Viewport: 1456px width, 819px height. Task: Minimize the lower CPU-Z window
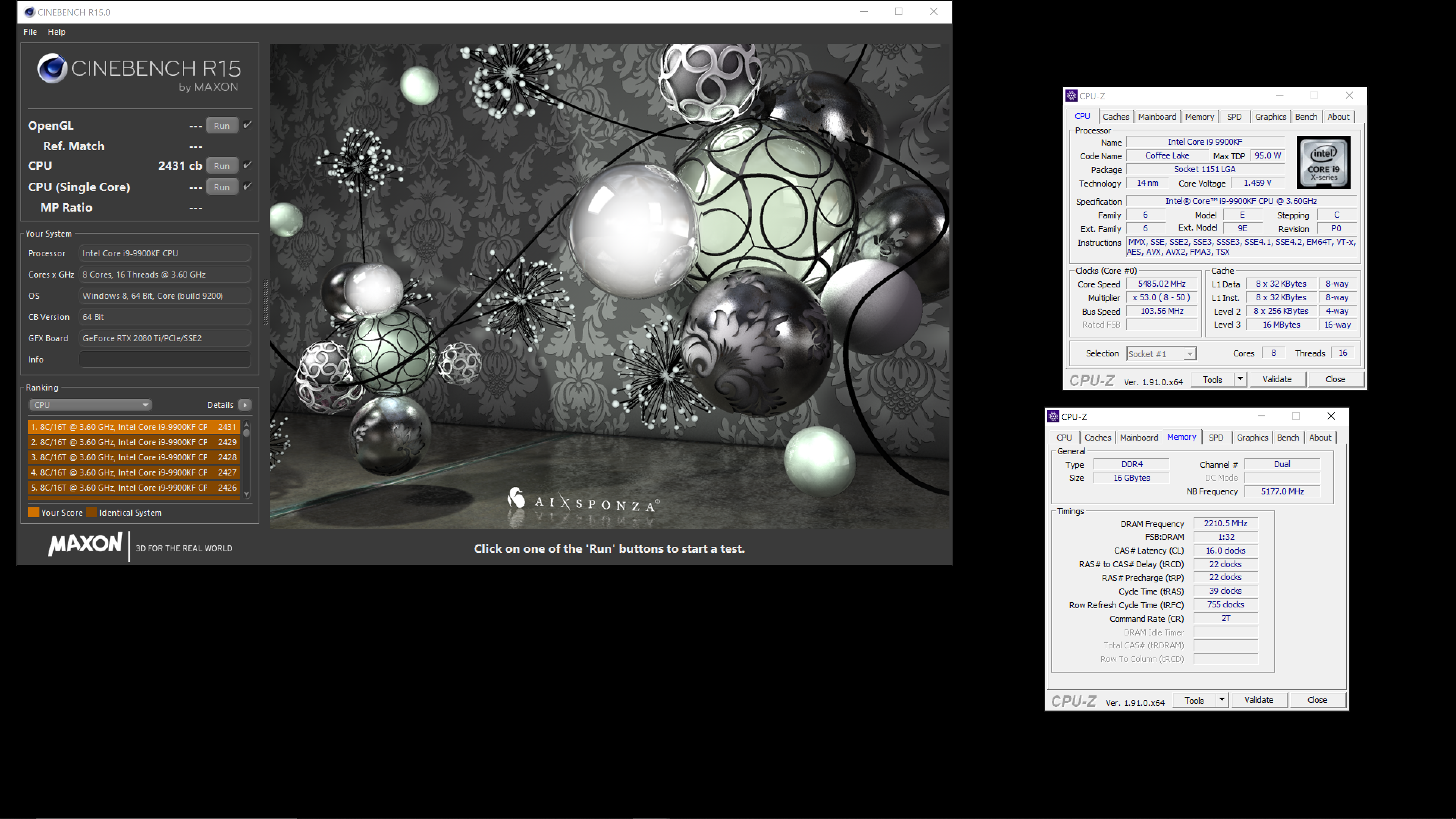1261,416
